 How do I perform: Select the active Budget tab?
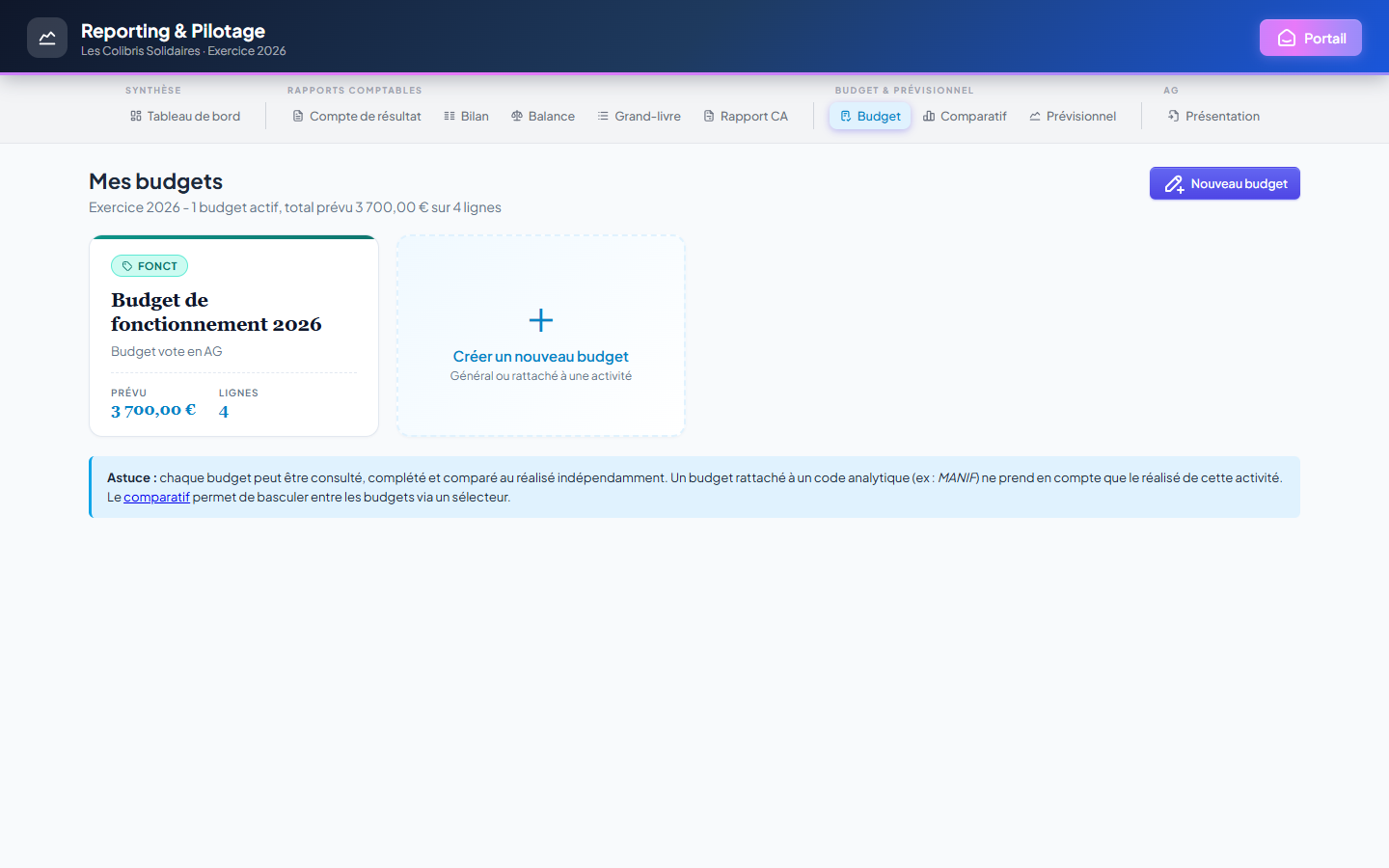870,116
